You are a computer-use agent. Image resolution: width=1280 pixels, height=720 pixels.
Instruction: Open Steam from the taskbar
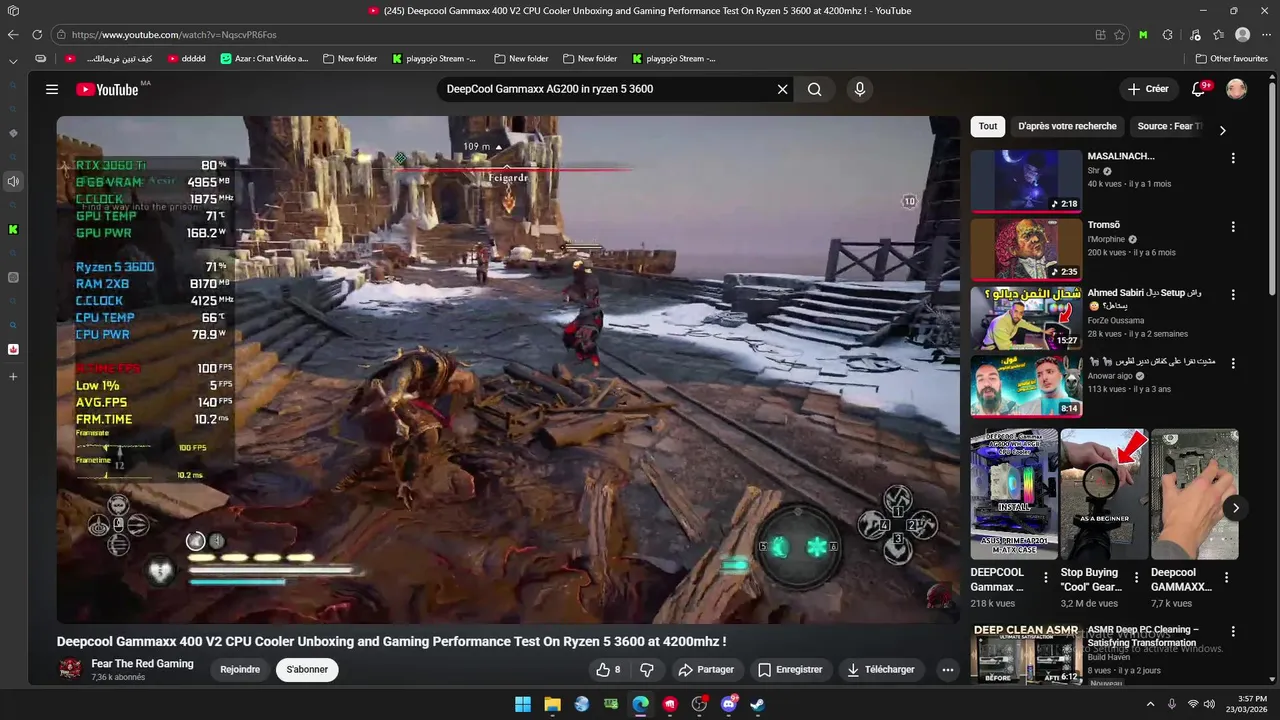pyautogui.click(x=759, y=704)
